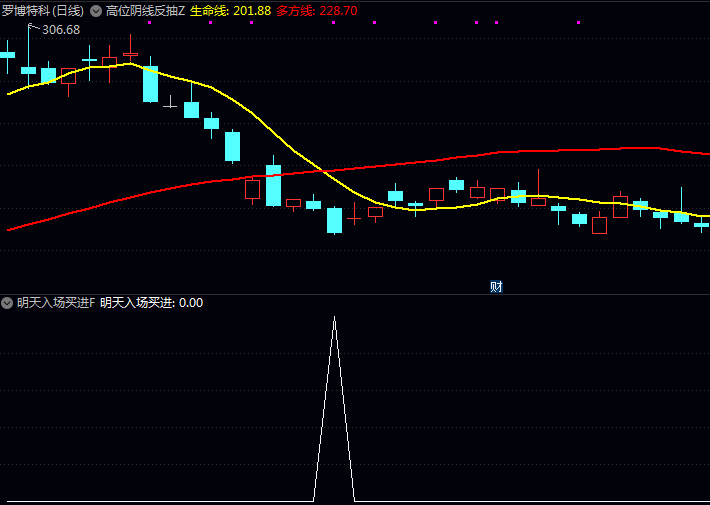This screenshot has width=710, height=505.
Task: Select the 高位阴线反抽Z indicator name
Action: coord(145,11)
